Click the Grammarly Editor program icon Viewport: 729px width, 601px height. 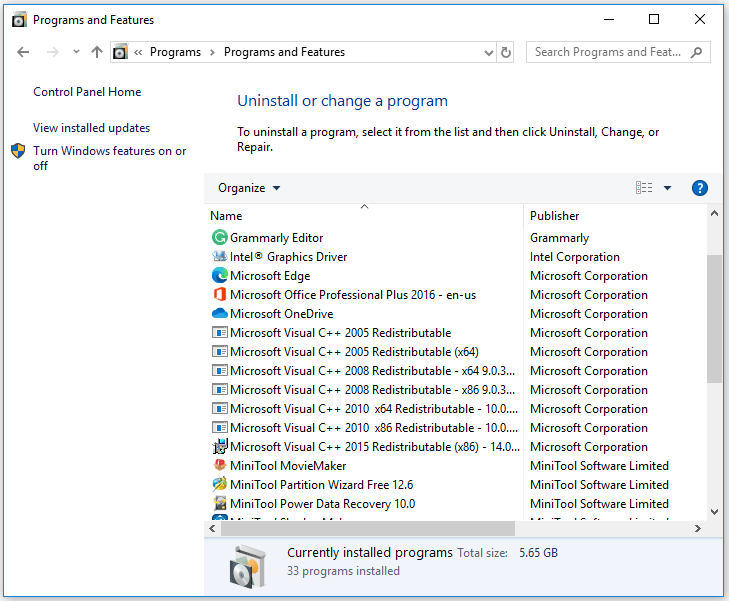[219, 238]
